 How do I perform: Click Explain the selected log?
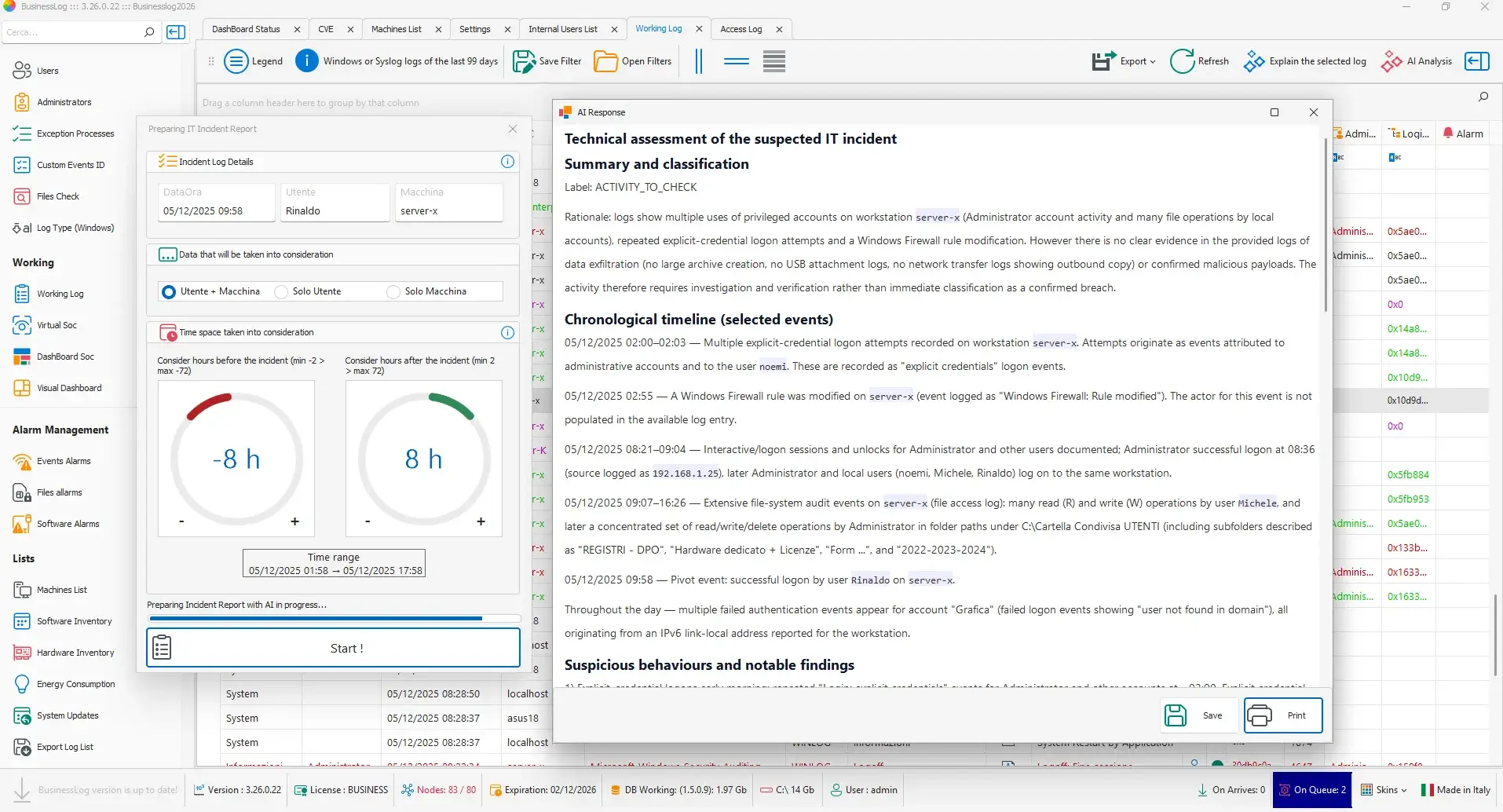[x=1305, y=61]
